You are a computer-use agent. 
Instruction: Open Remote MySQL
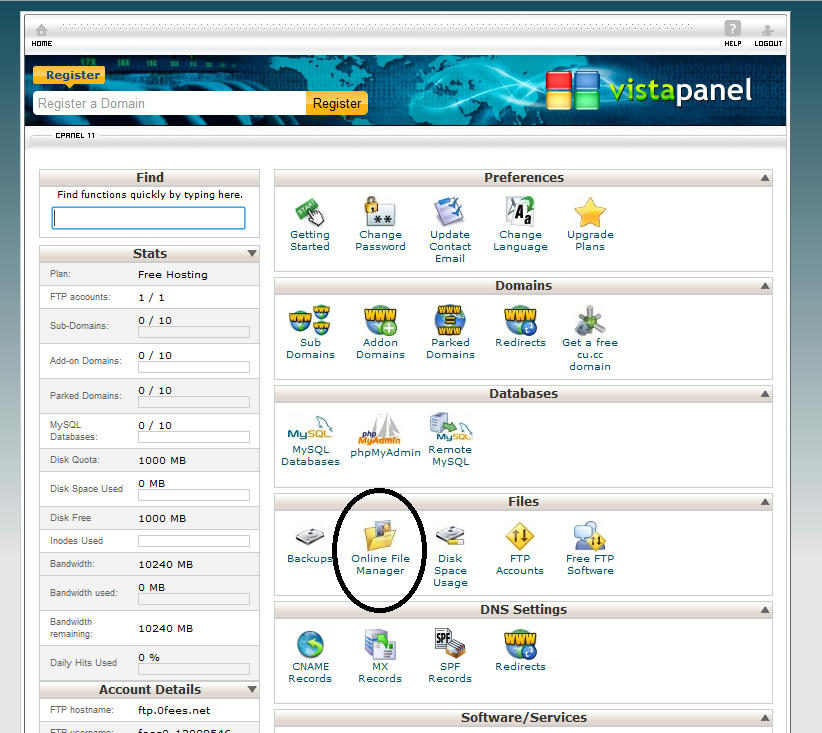pos(450,439)
